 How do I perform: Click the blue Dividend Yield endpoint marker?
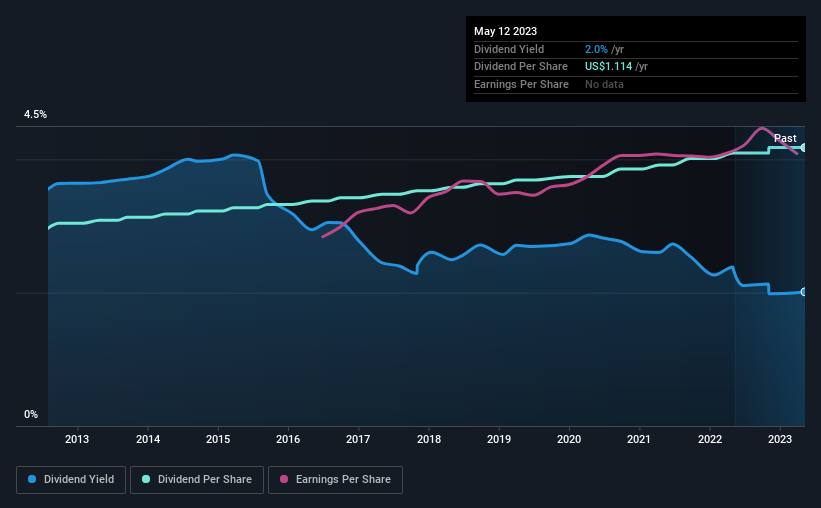pyautogui.click(x=804, y=292)
